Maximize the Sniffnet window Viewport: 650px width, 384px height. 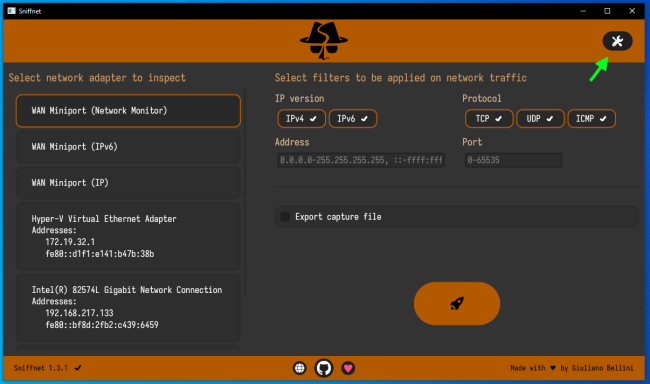pos(607,11)
